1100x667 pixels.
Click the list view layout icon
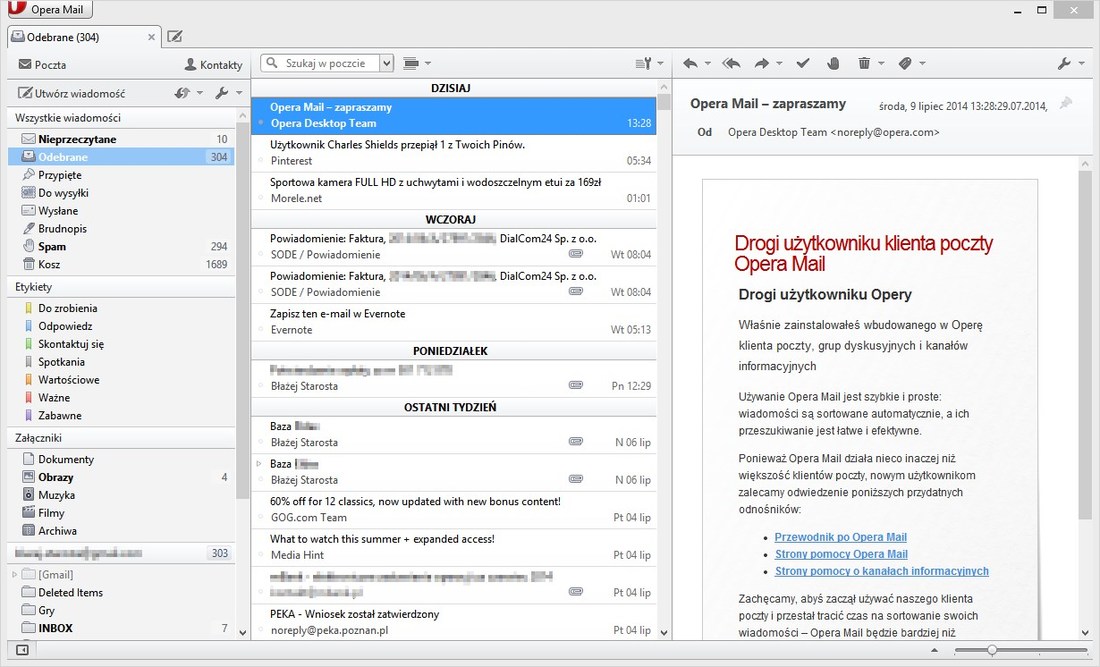(x=411, y=63)
